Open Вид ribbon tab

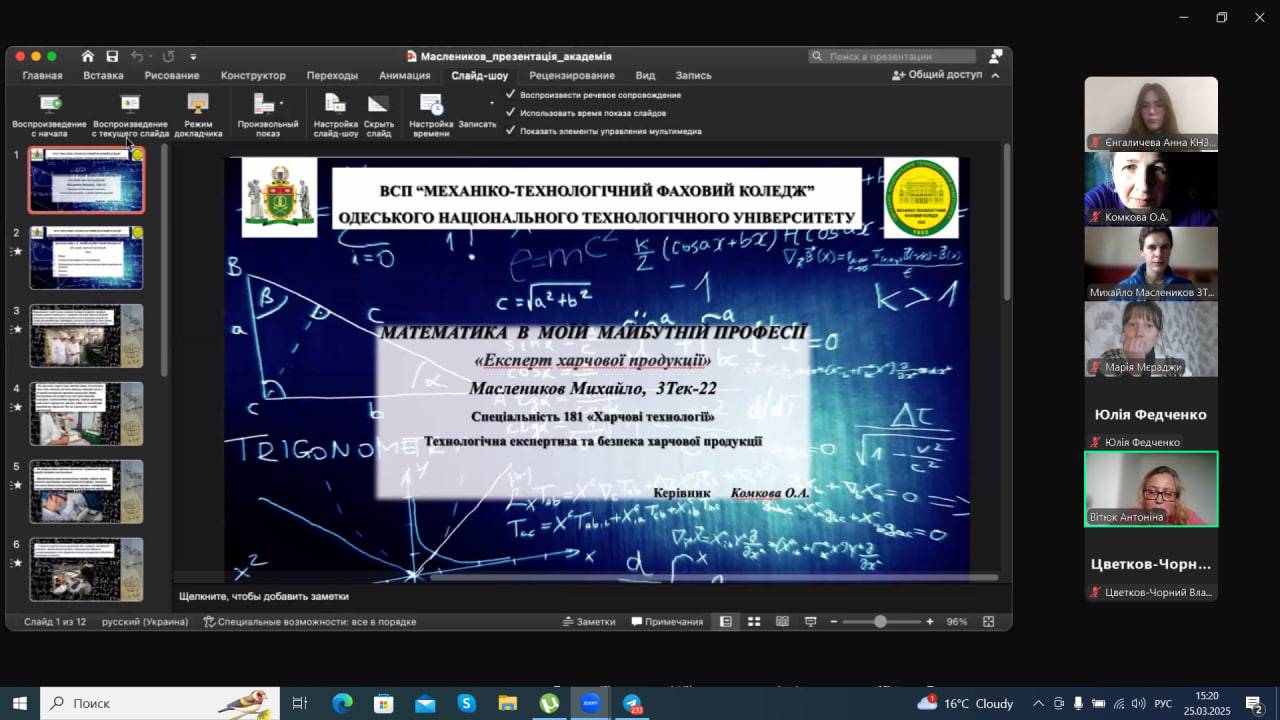pyautogui.click(x=645, y=75)
